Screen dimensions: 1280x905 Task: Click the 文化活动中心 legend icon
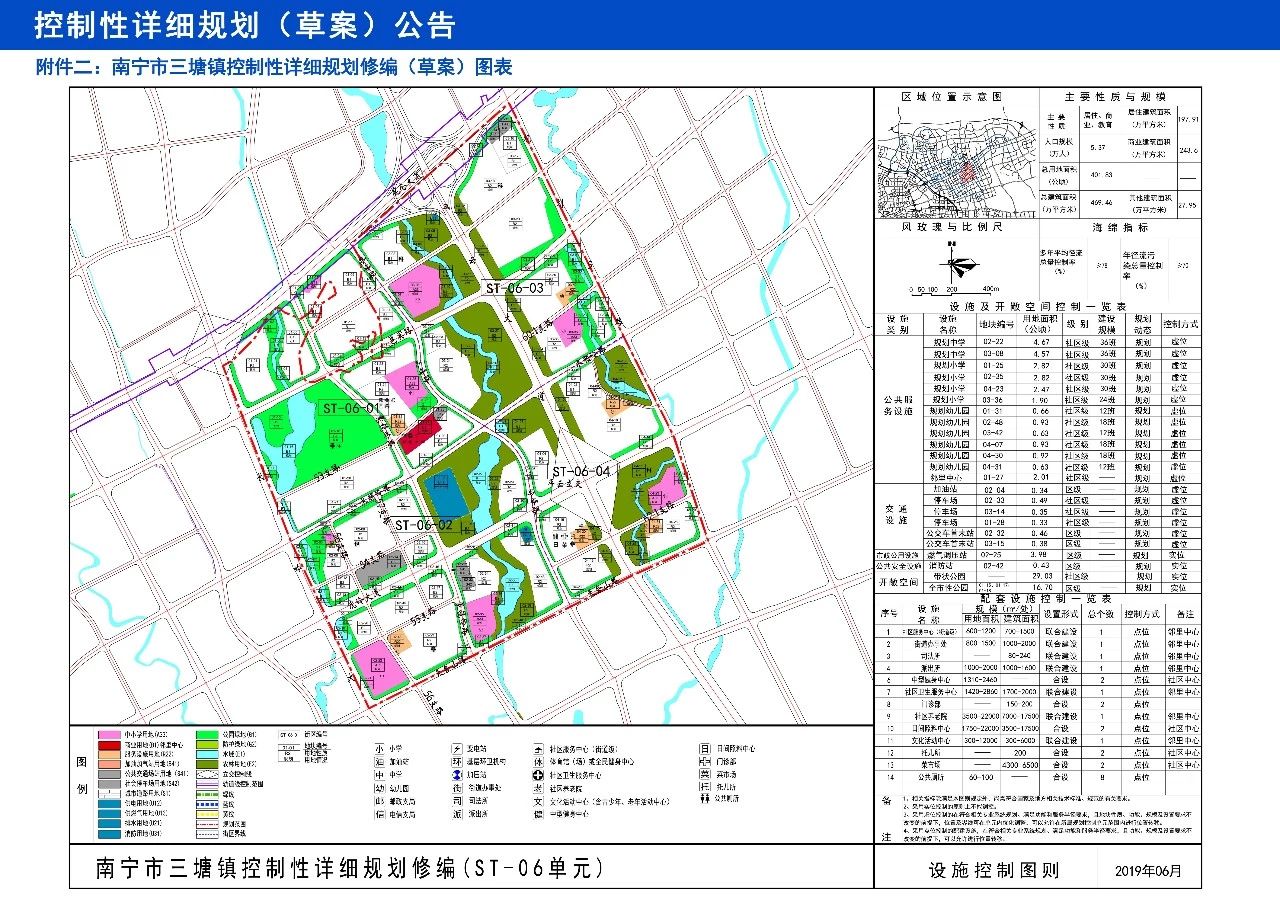538,801
